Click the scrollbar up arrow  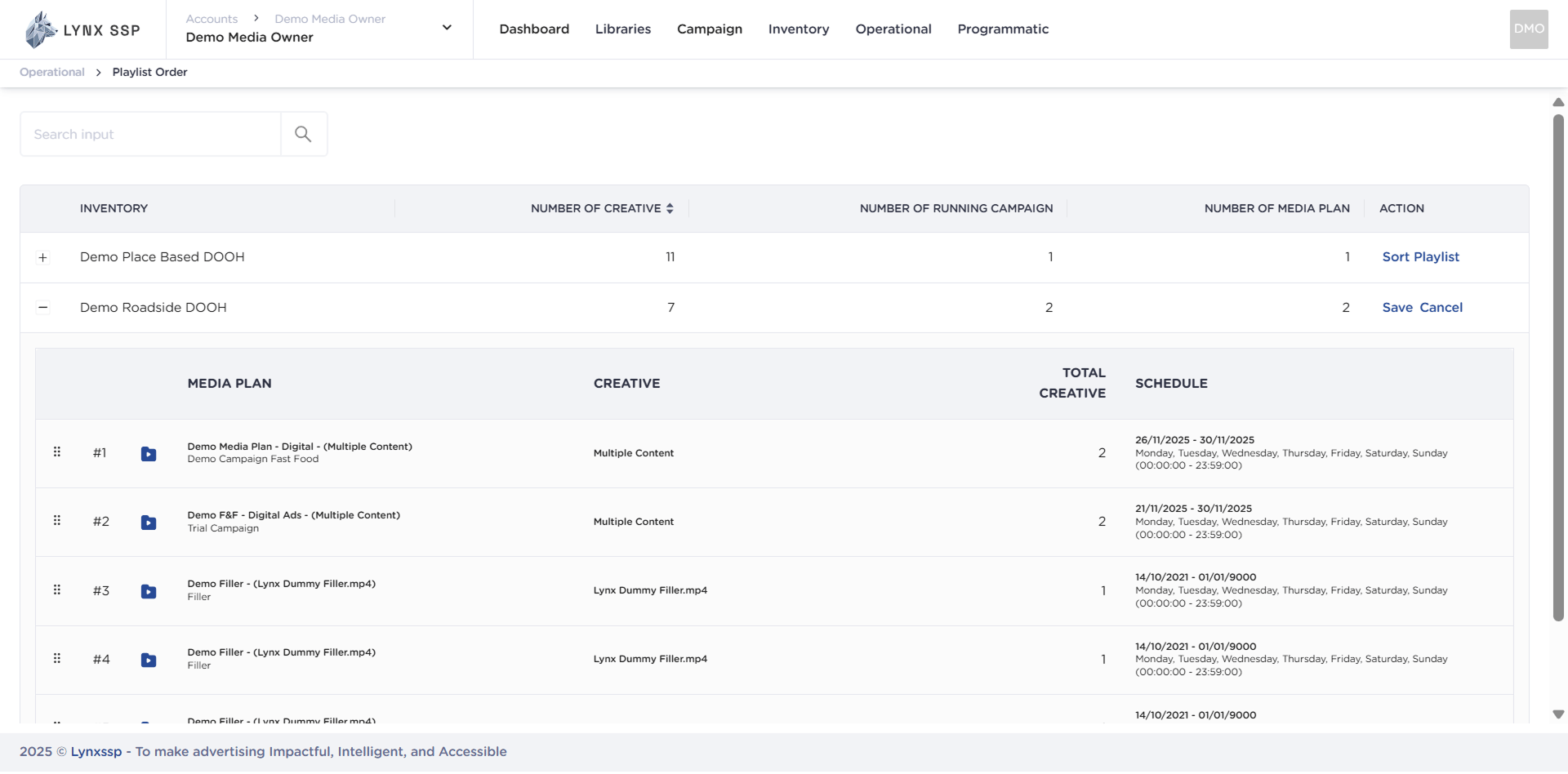coord(1558,102)
